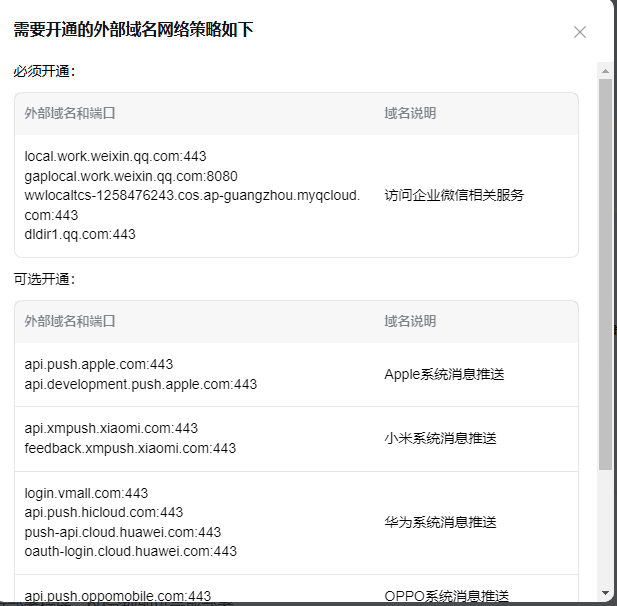Select the dldir1.qq.com:443 entry
The width and height of the screenshot is (617, 606).
pyautogui.click(x=80, y=235)
